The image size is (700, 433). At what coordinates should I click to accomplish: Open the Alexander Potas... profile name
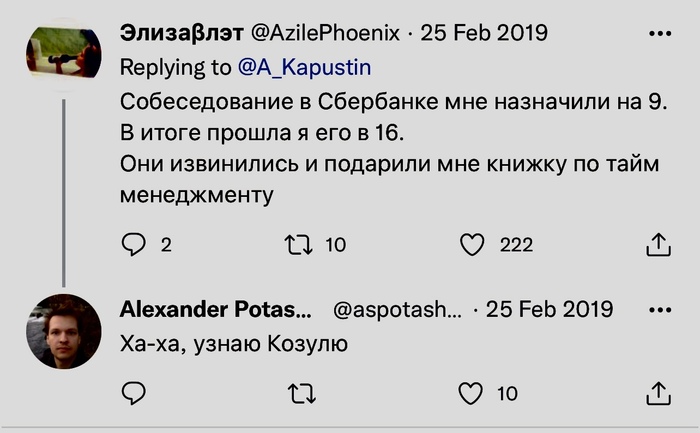tap(215, 311)
